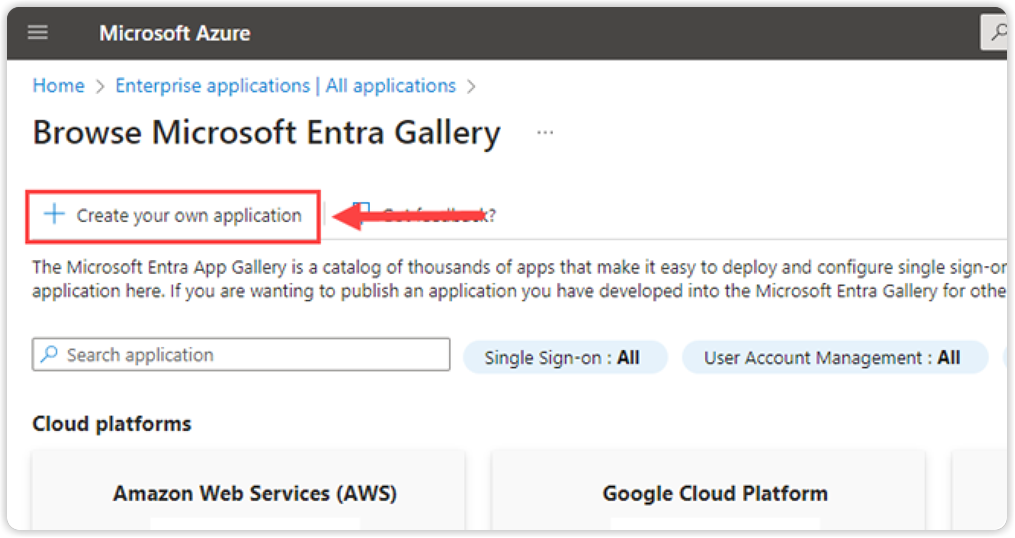Click the Cloud platforms heading
Viewport: 1015px width, 538px height.
(112, 423)
